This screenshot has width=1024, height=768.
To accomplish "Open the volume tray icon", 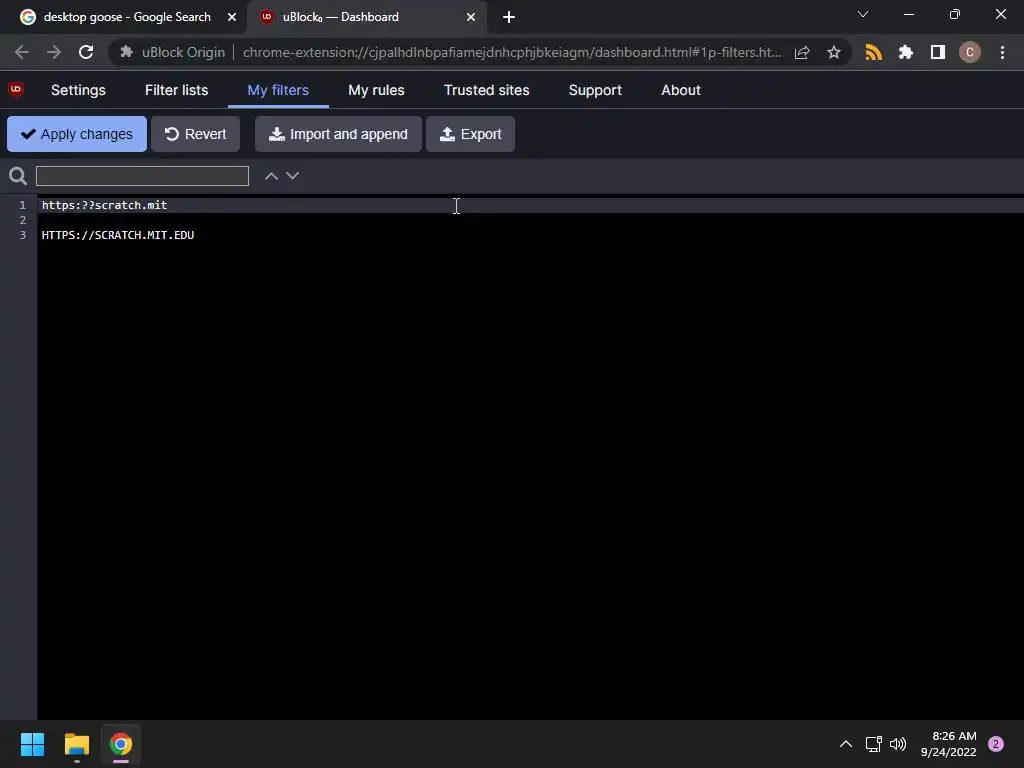I will 899,744.
